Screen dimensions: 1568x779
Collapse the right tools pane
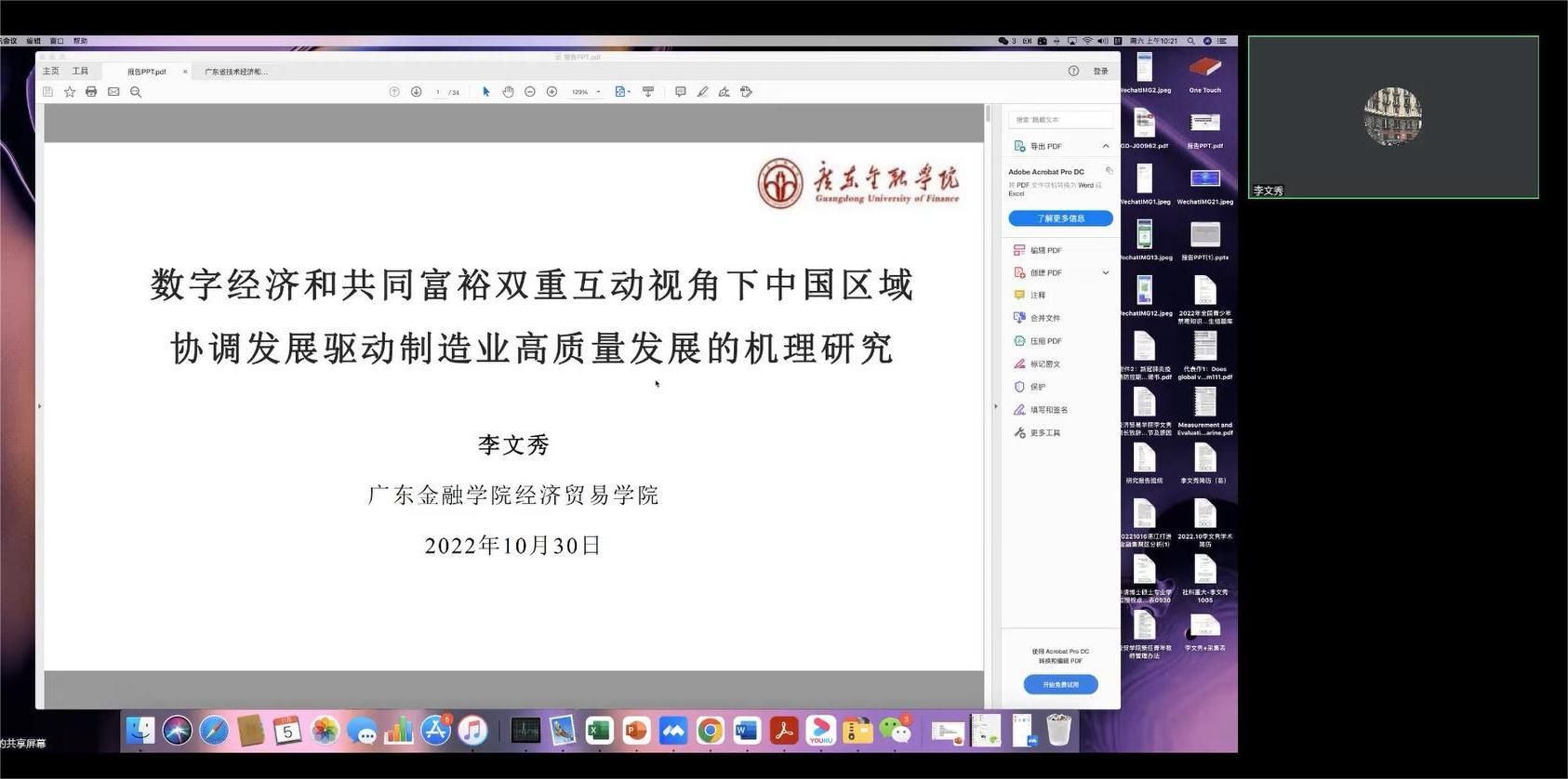click(995, 406)
